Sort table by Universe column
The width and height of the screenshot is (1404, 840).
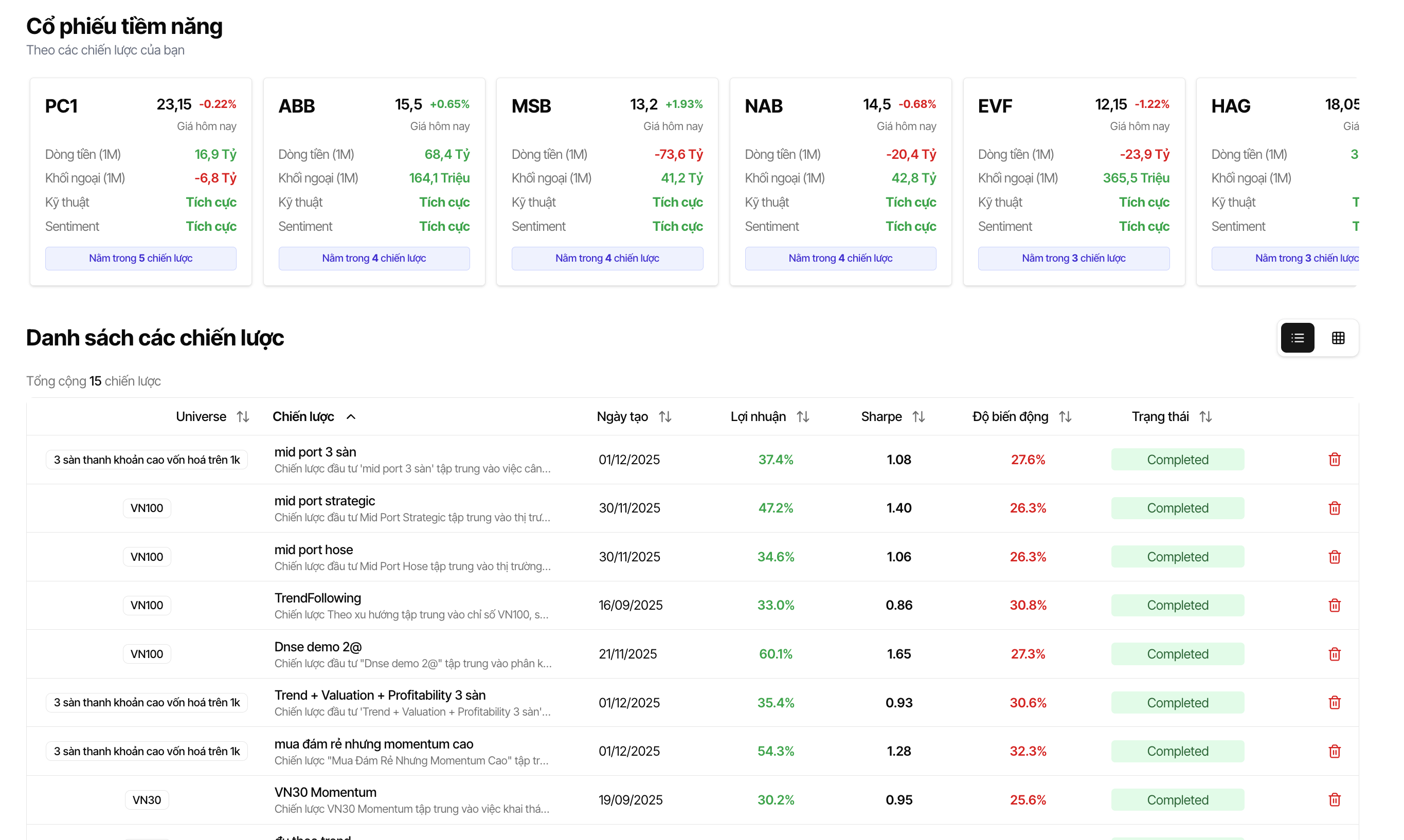point(243,416)
